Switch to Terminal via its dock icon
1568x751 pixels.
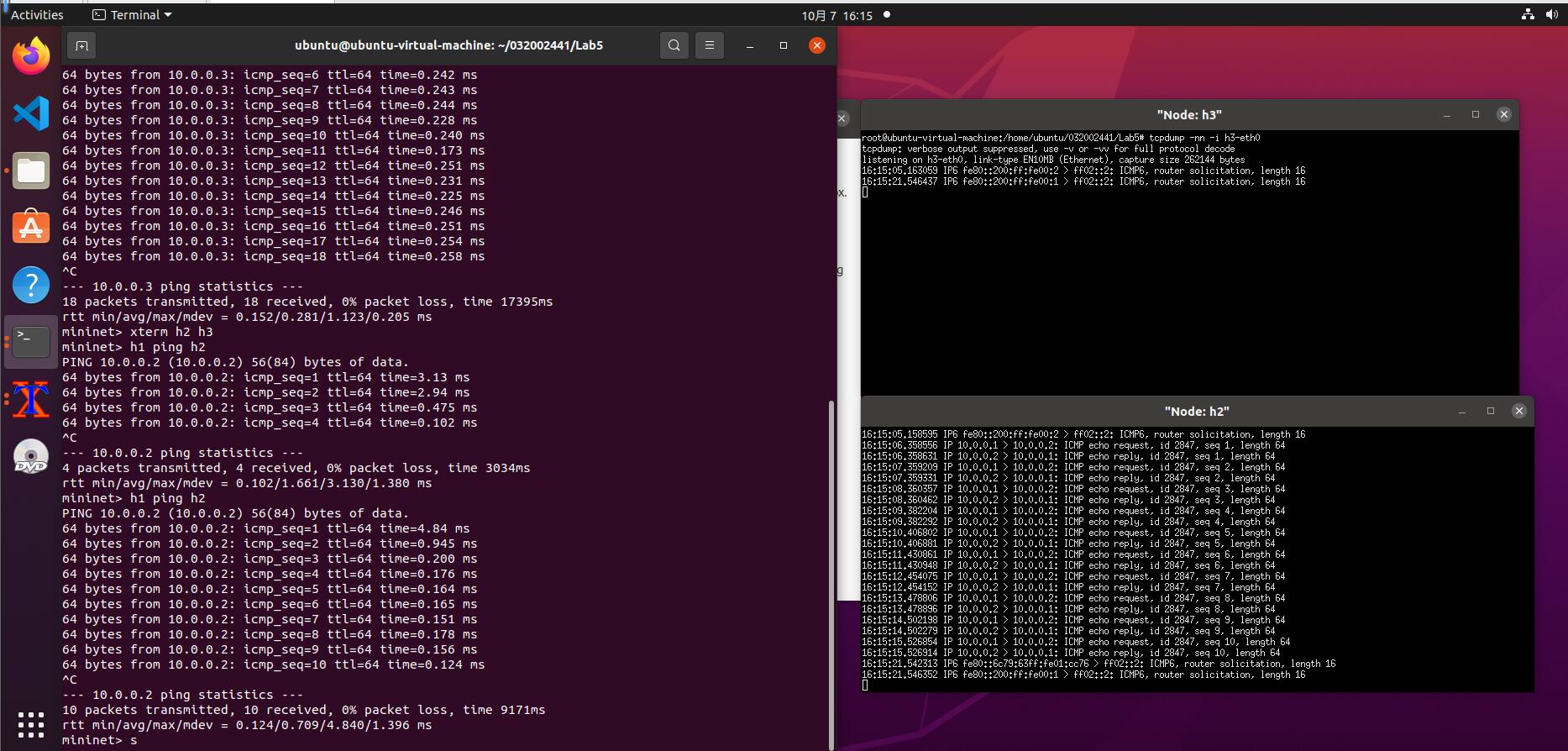click(x=31, y=342)
